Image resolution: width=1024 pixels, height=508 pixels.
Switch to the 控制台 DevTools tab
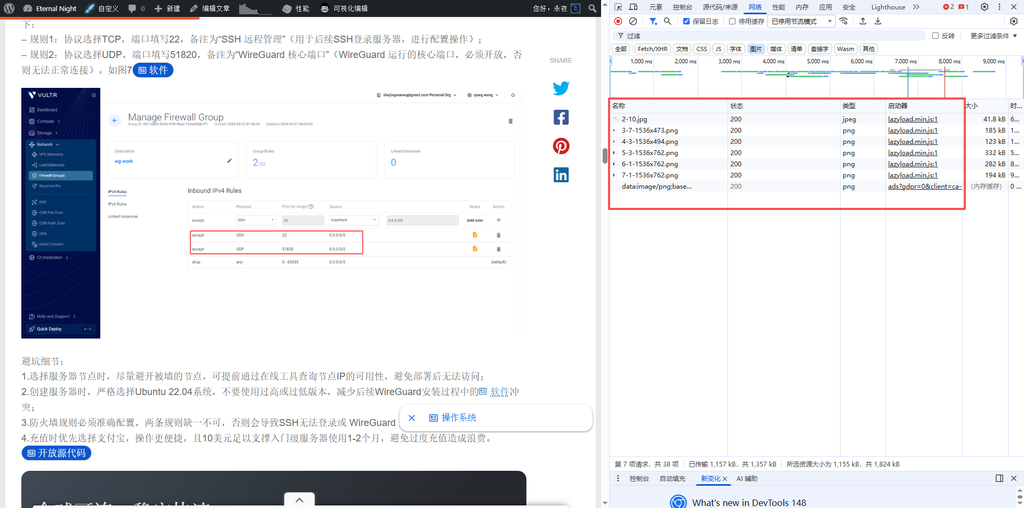(682, 7)
